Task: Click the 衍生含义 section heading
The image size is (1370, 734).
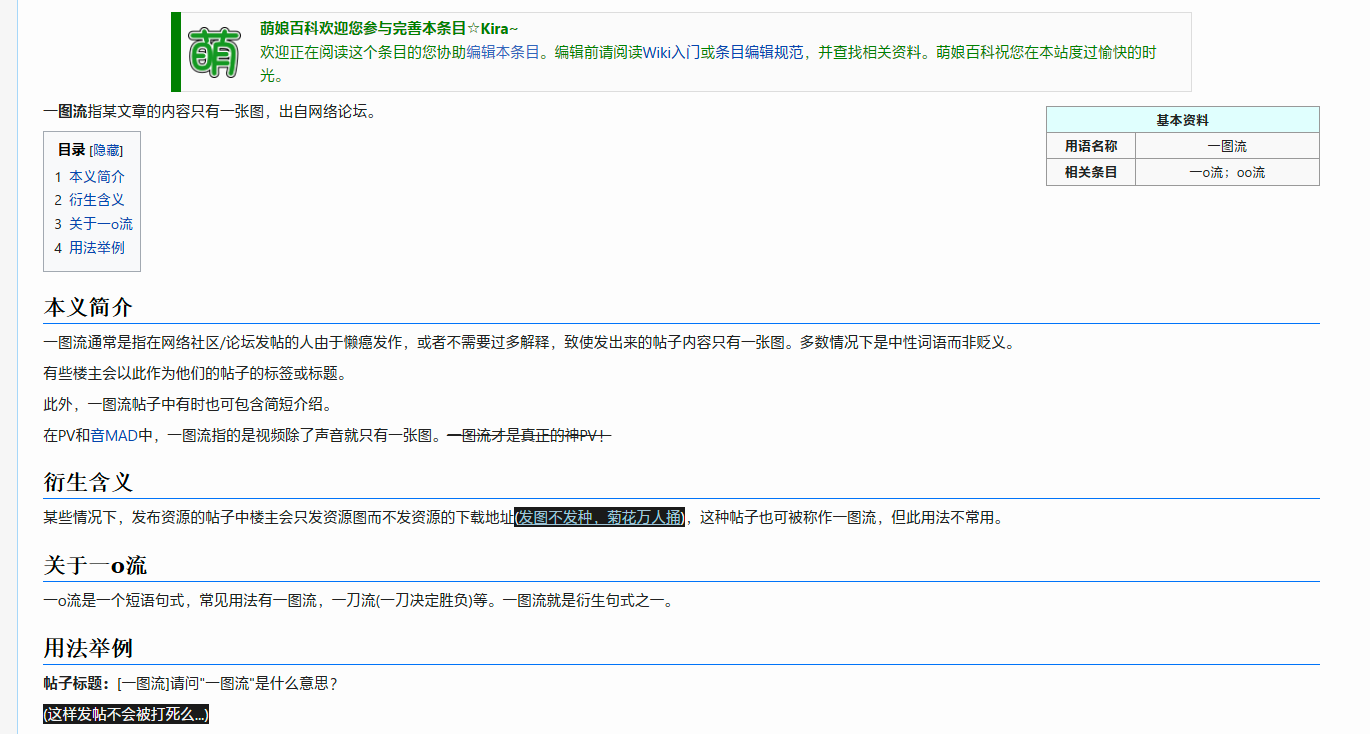Action: coord(88,482)
